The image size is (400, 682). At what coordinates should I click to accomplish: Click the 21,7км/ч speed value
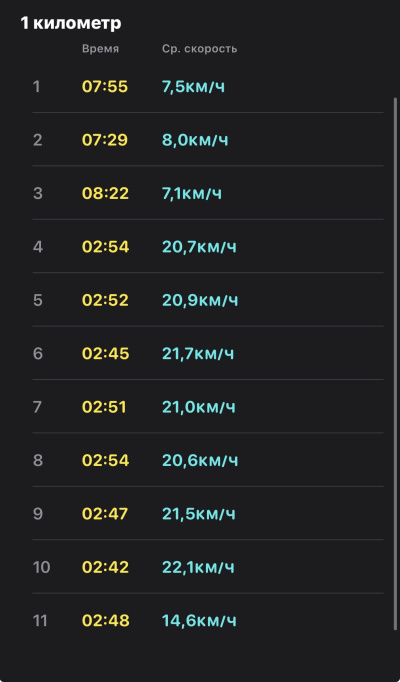coord(198,354)
